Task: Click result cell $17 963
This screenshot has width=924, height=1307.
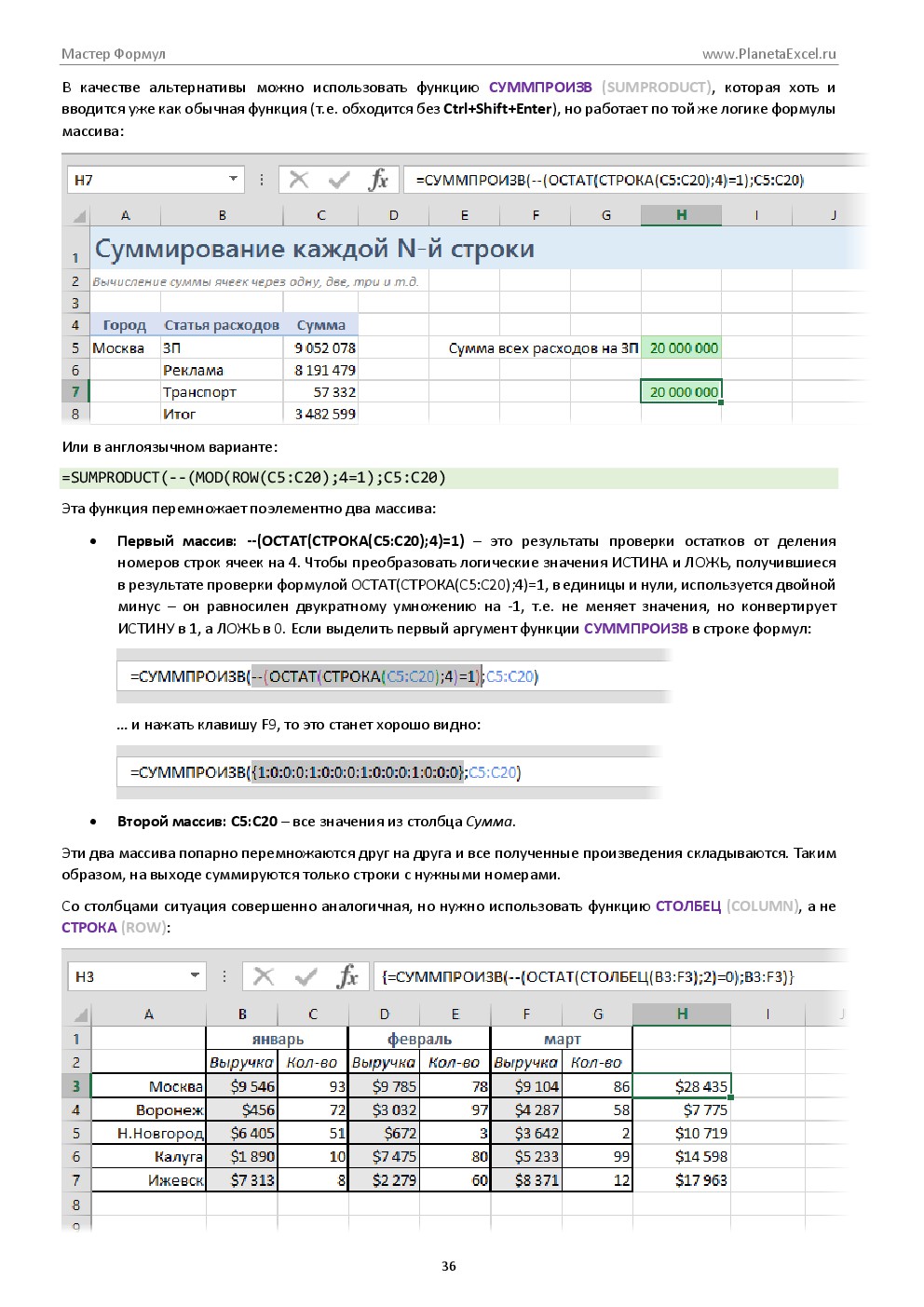Action: [682, 1179]
